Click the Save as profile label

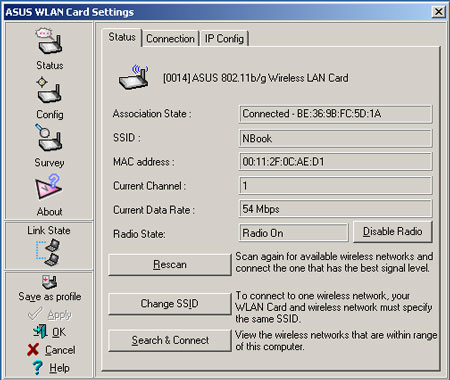50,296
